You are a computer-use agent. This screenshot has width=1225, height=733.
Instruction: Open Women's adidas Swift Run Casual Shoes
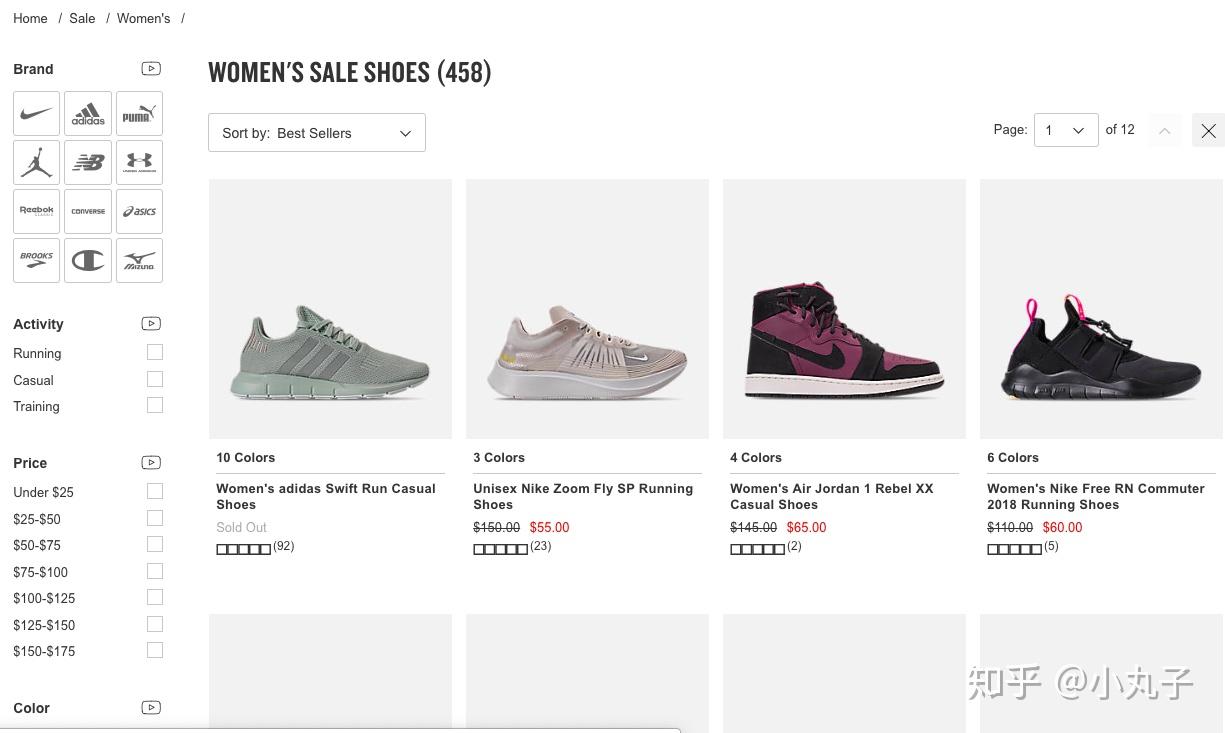325,496
